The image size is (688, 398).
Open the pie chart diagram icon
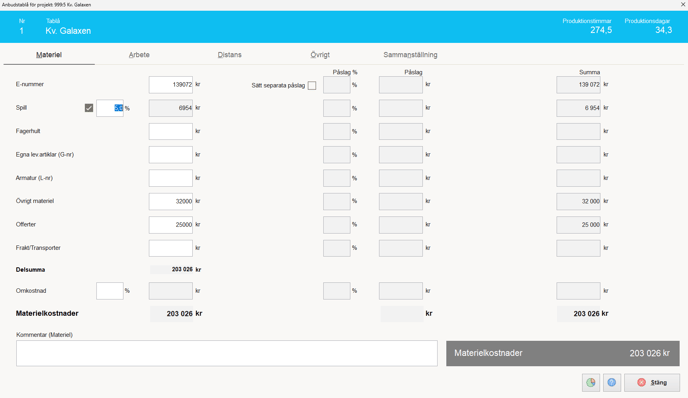coord(591,383)
